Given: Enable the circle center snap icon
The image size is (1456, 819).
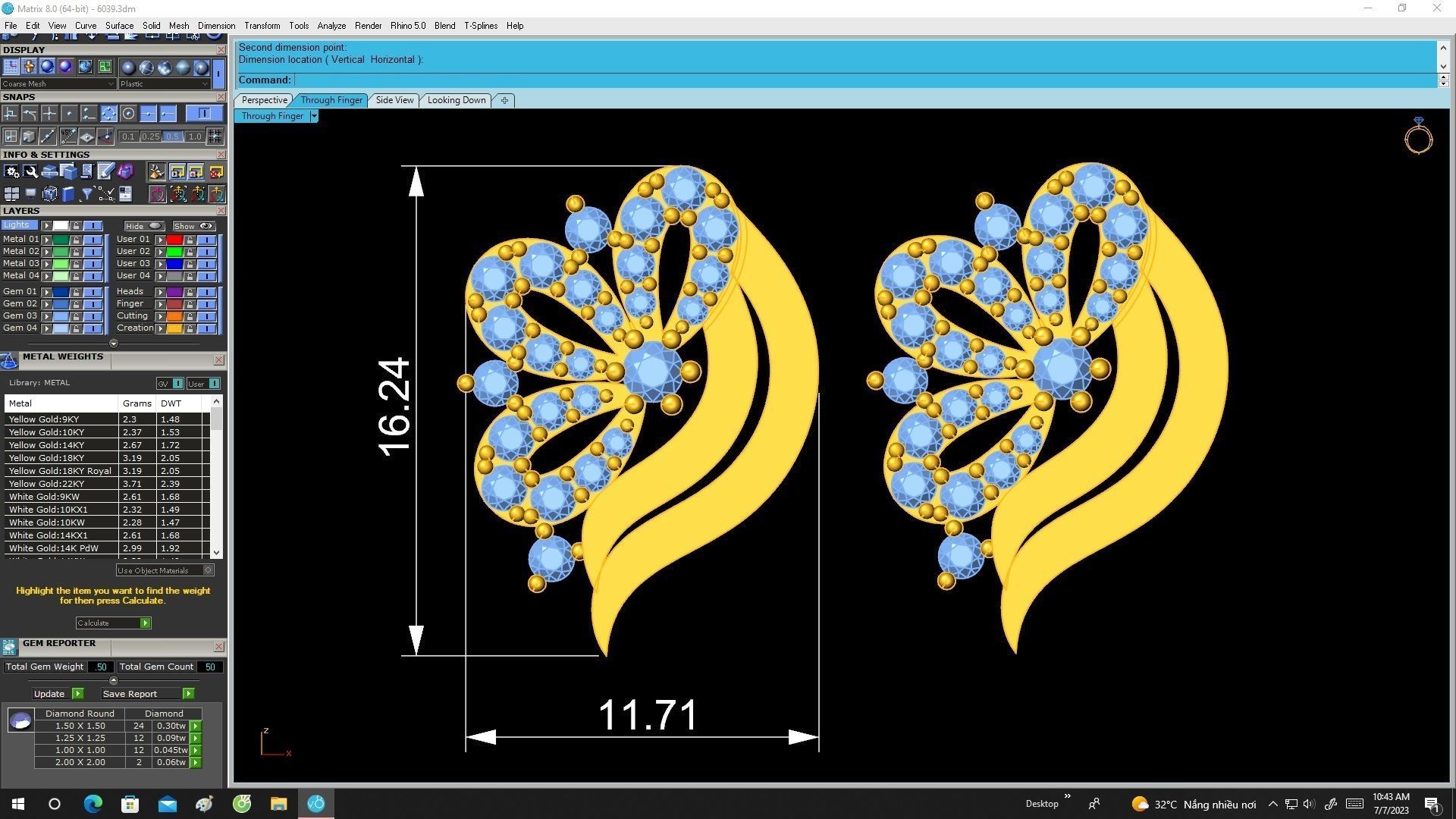Looking at the screenshot, I should coord(128,114).
